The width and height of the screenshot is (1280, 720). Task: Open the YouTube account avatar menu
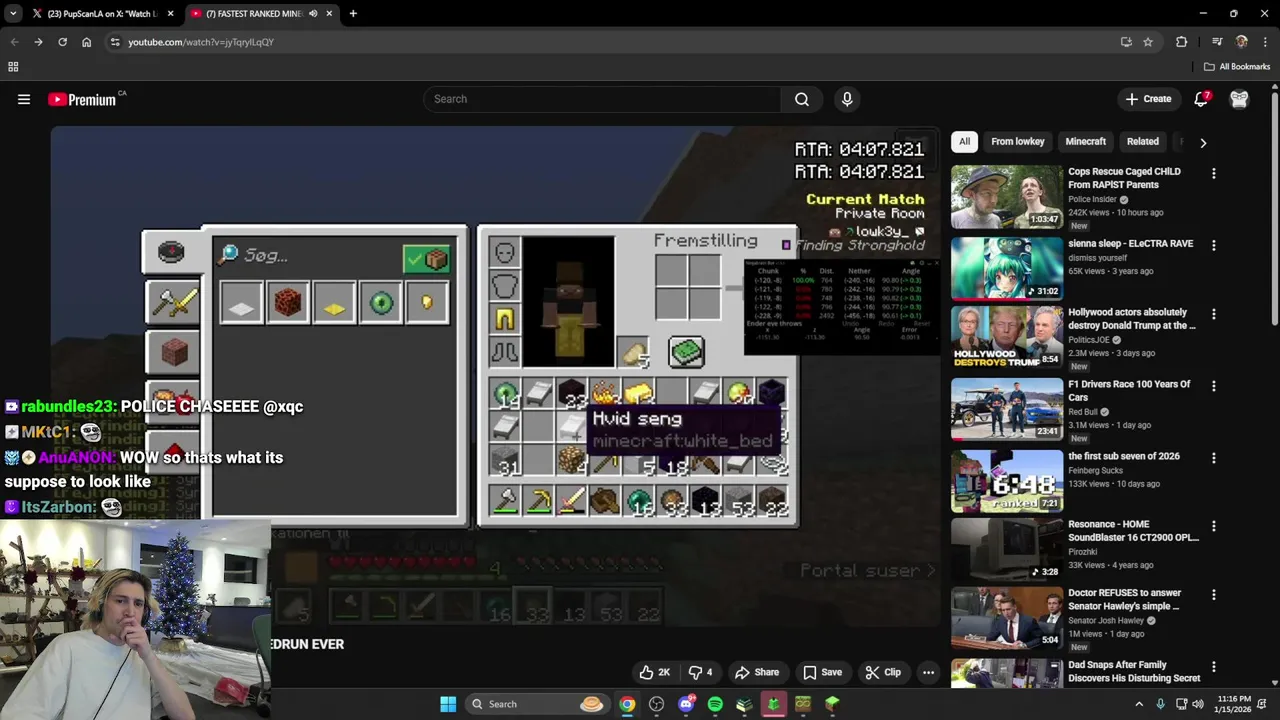[1239, 99]
